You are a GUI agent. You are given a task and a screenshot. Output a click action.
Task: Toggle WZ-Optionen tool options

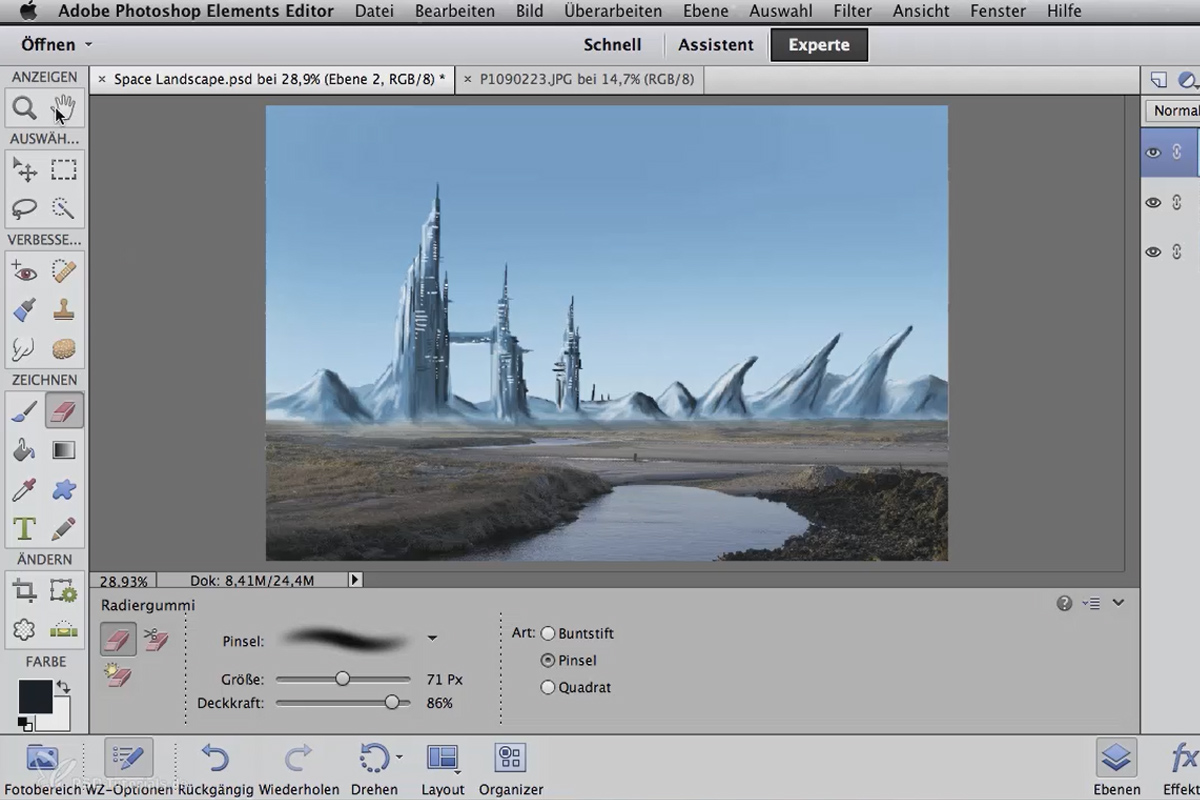tap(129, 768)
